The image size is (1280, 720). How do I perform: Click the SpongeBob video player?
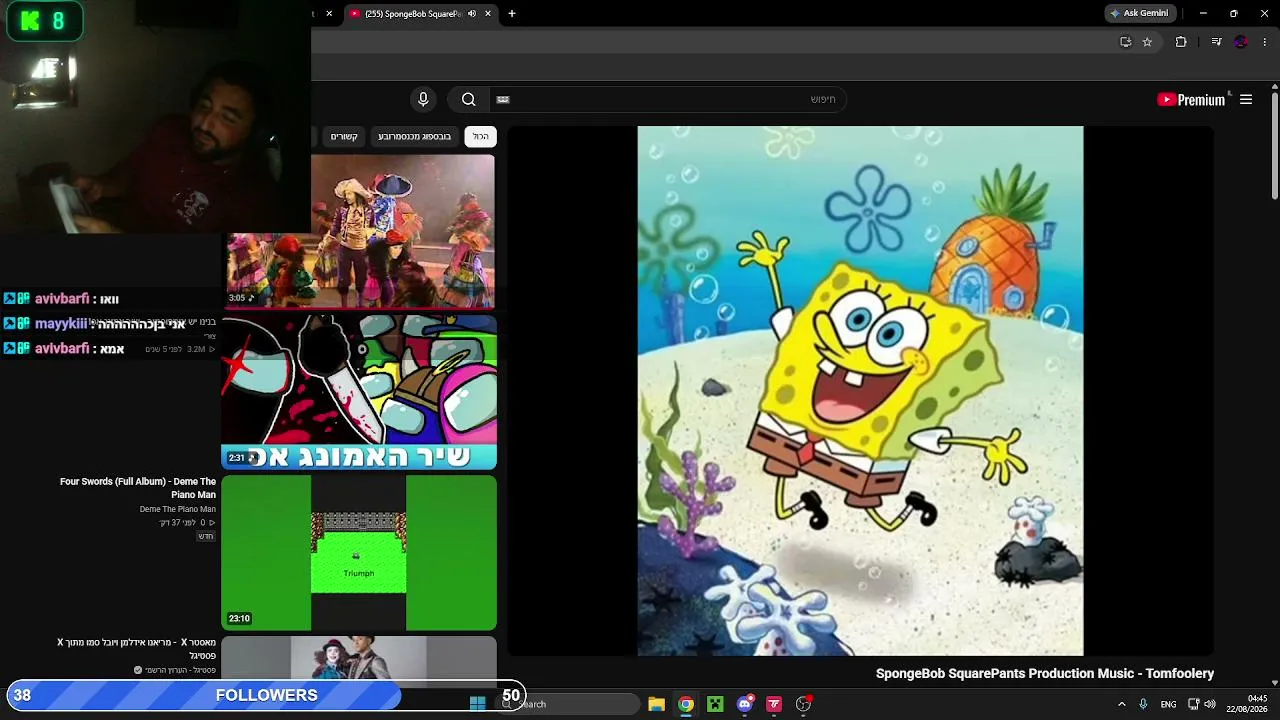click(x=860, y=391)
